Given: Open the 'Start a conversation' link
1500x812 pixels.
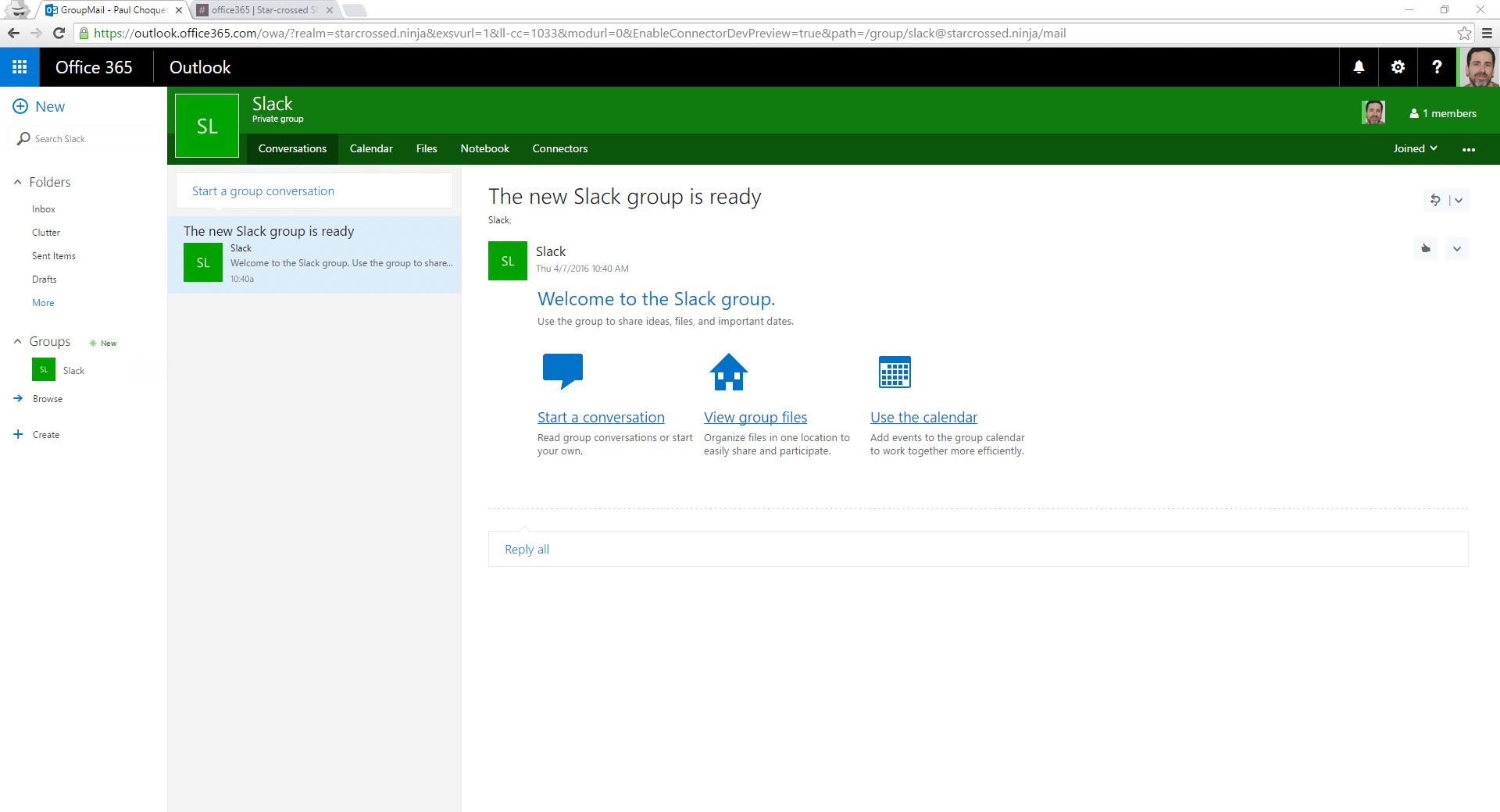Looking at the screenshot, I should click(x=601, y=417).
